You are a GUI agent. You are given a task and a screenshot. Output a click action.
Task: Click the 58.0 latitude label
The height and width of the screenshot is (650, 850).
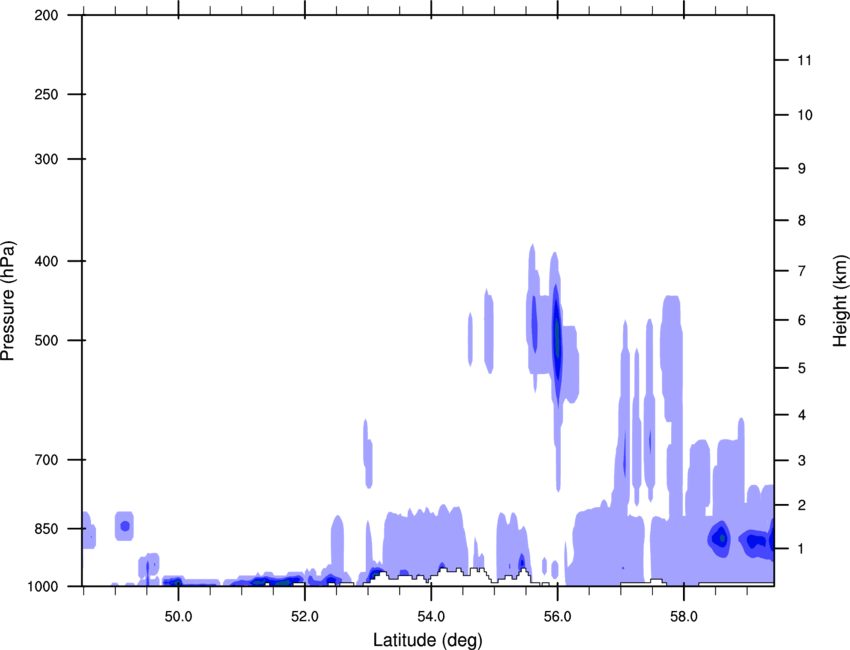point(684,616)
